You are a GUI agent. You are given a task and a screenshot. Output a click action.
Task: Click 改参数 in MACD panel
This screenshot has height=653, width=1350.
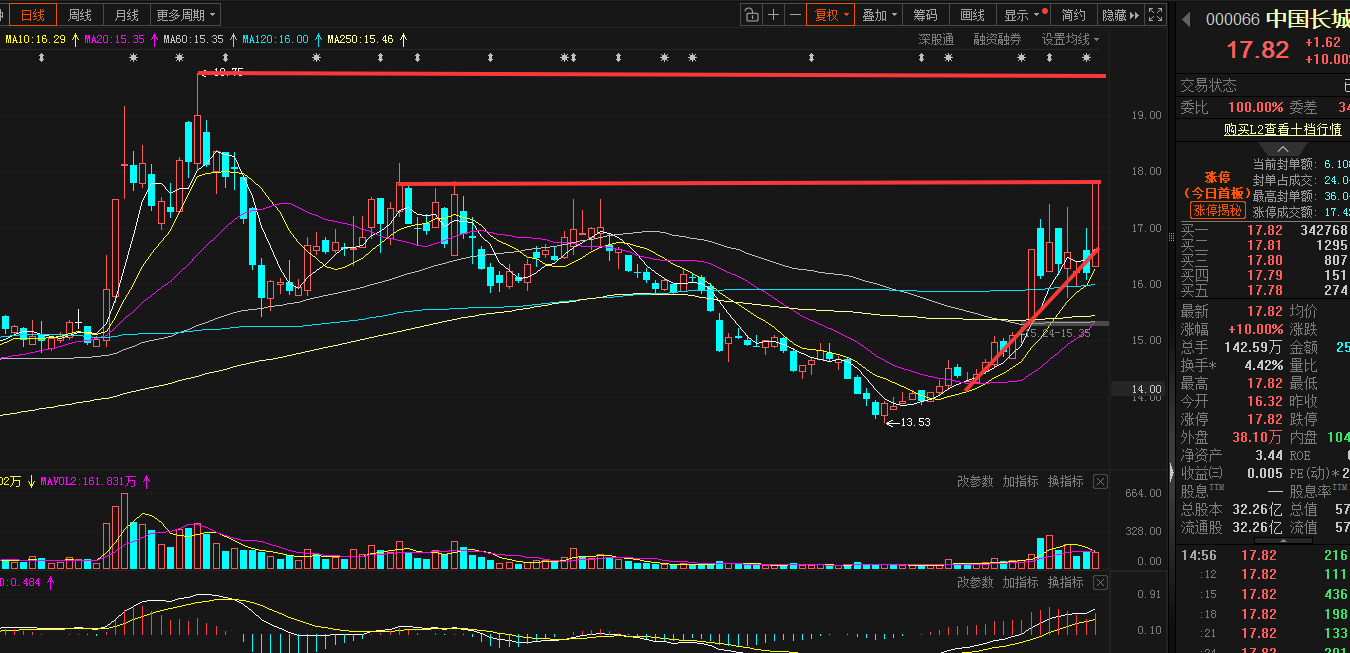pos(975,582)
